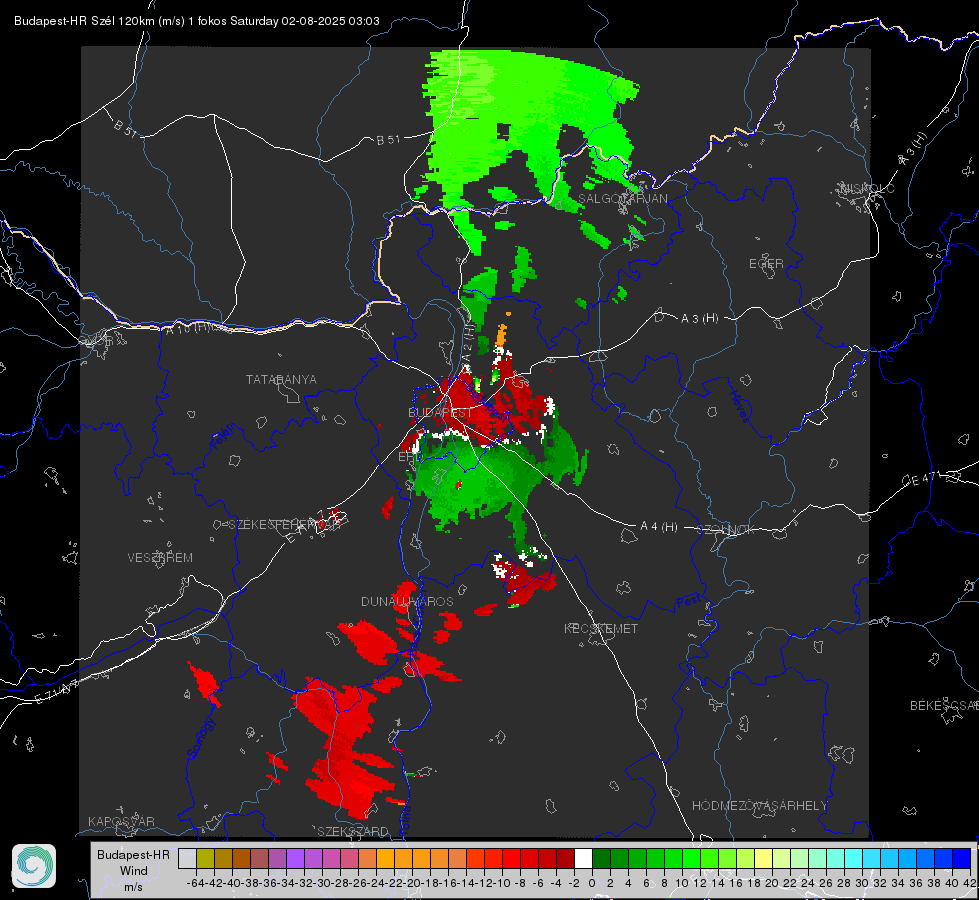Select the HODMEZOVASARHELY city label
Image resolution: width=979 pixels, height=900 pixels.
pyautogui.click(x=759, y=805)
